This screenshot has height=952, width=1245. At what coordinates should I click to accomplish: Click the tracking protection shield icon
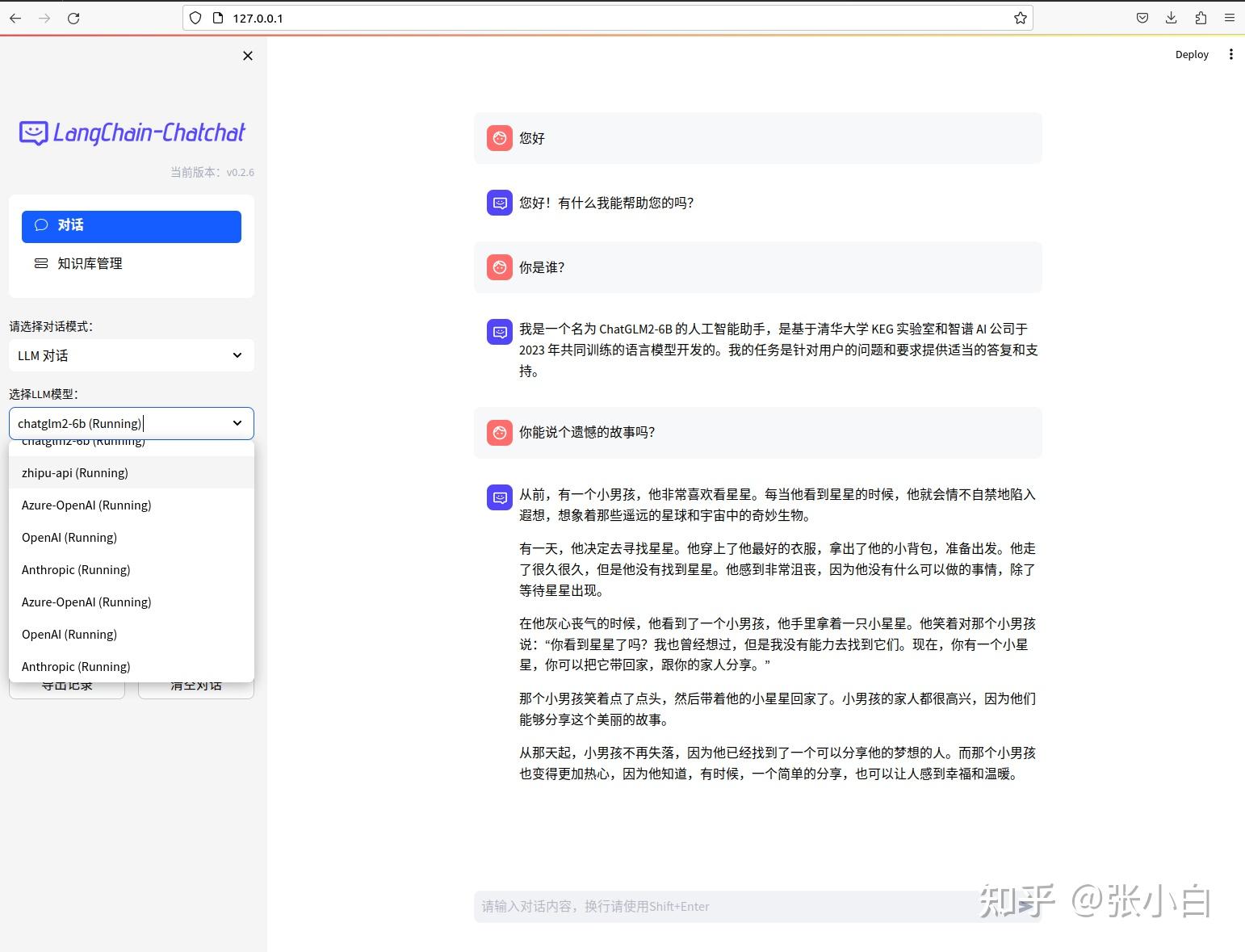coord(195,18)
